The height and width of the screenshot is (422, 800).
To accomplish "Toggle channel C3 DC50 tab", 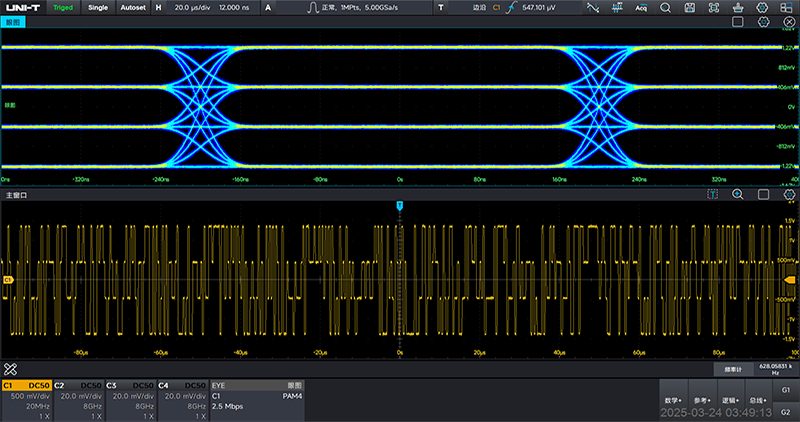I will tap(131, 385).
